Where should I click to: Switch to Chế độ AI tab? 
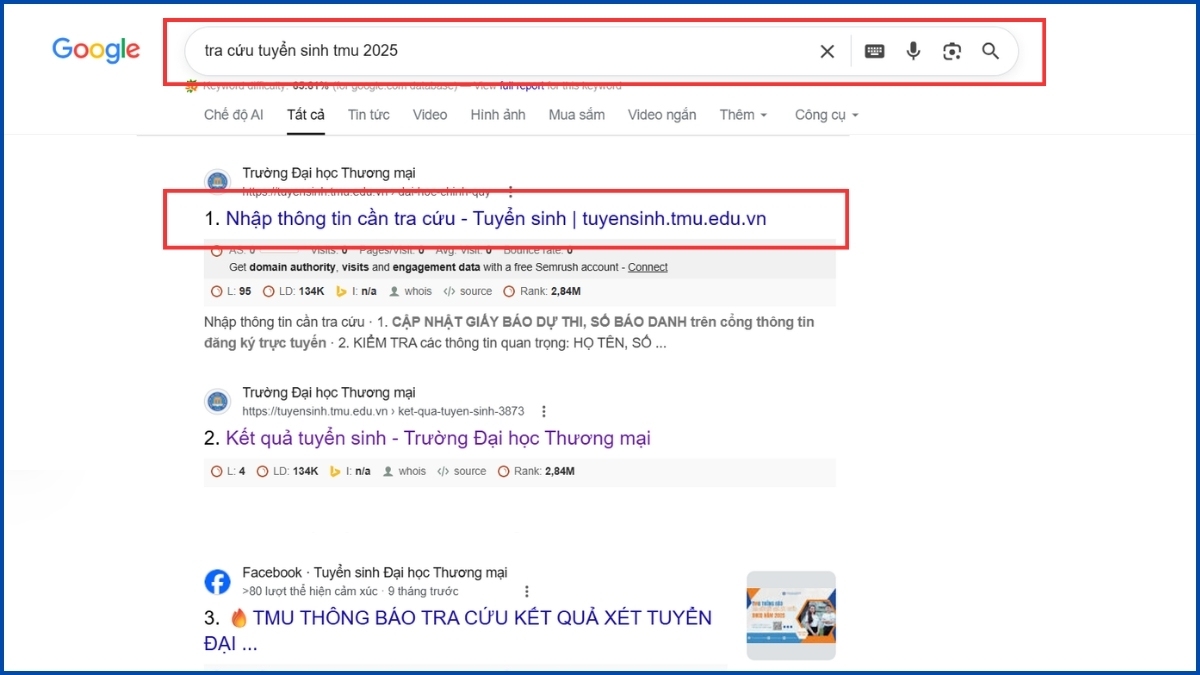click(234, 115)
